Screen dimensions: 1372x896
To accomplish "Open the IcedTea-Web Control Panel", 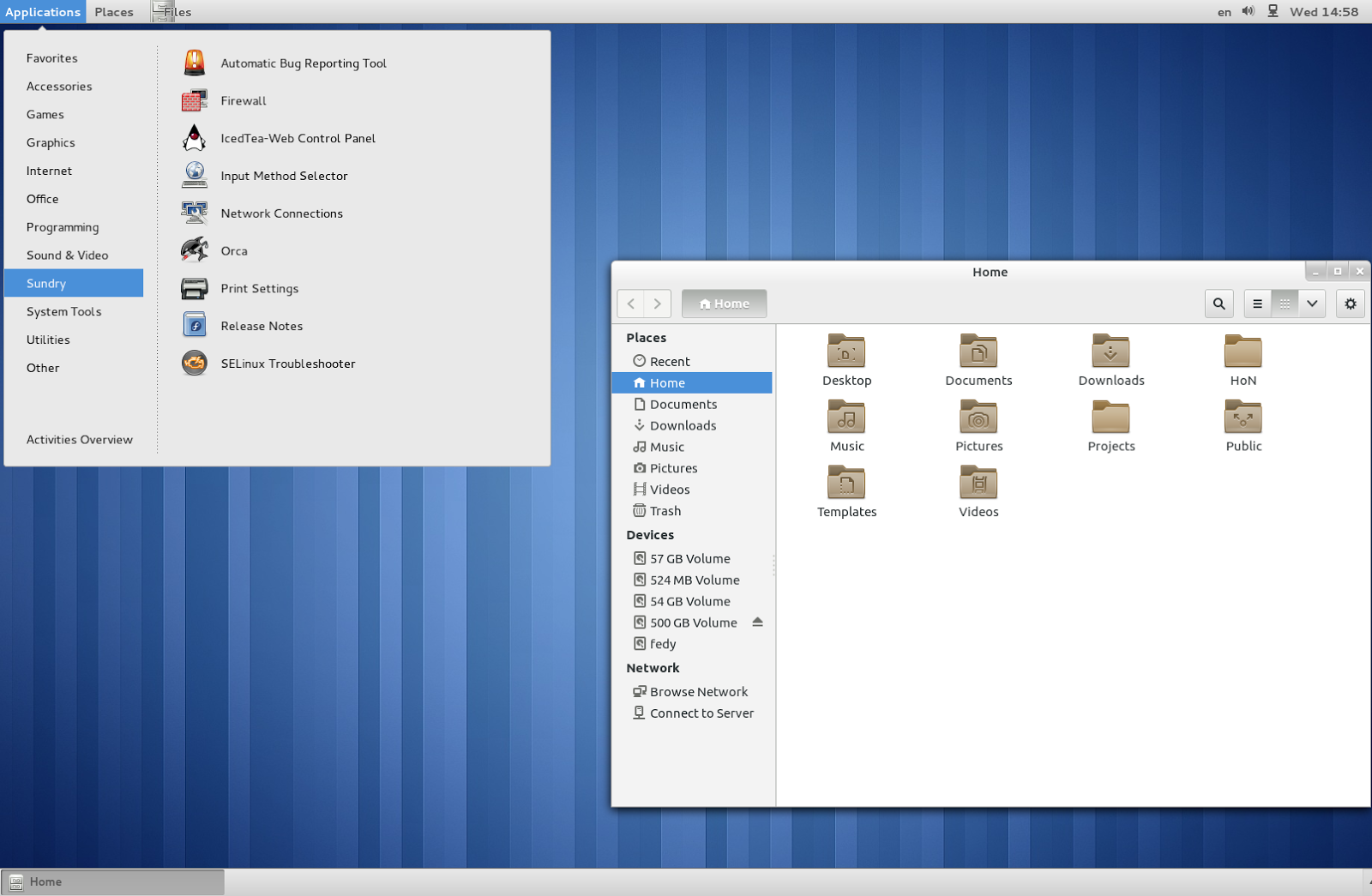I will [x=298, y=138].
